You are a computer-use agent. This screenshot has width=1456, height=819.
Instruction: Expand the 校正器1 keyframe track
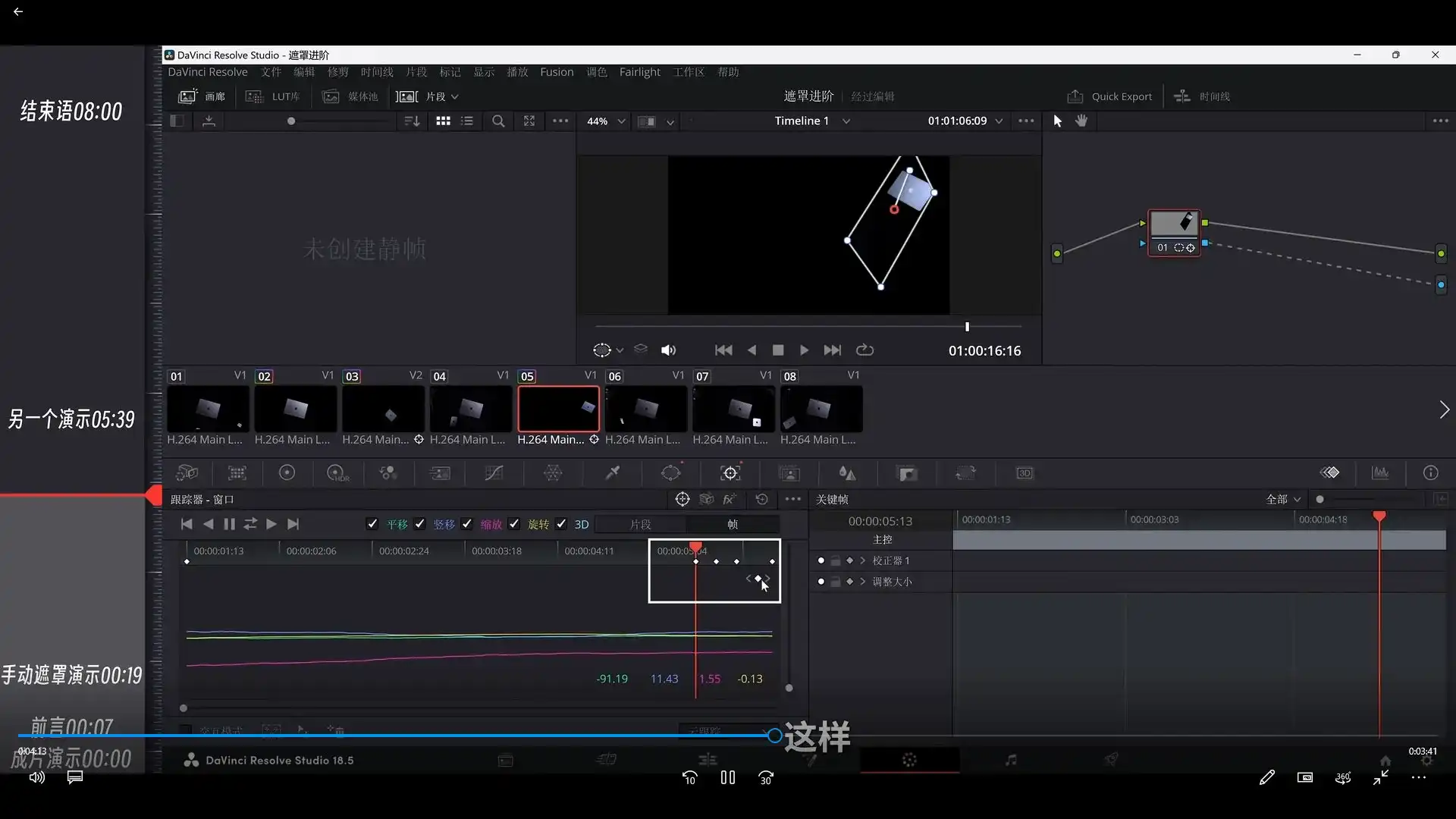coord(862,560)
